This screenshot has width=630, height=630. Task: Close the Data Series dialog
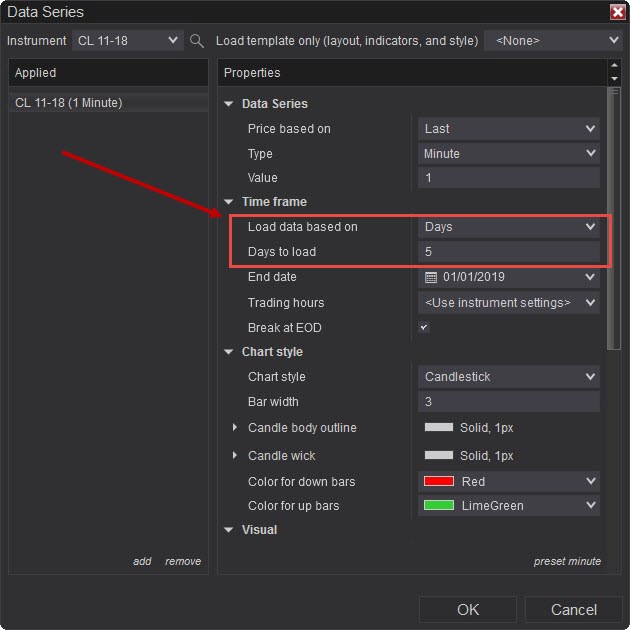(618, 12)
